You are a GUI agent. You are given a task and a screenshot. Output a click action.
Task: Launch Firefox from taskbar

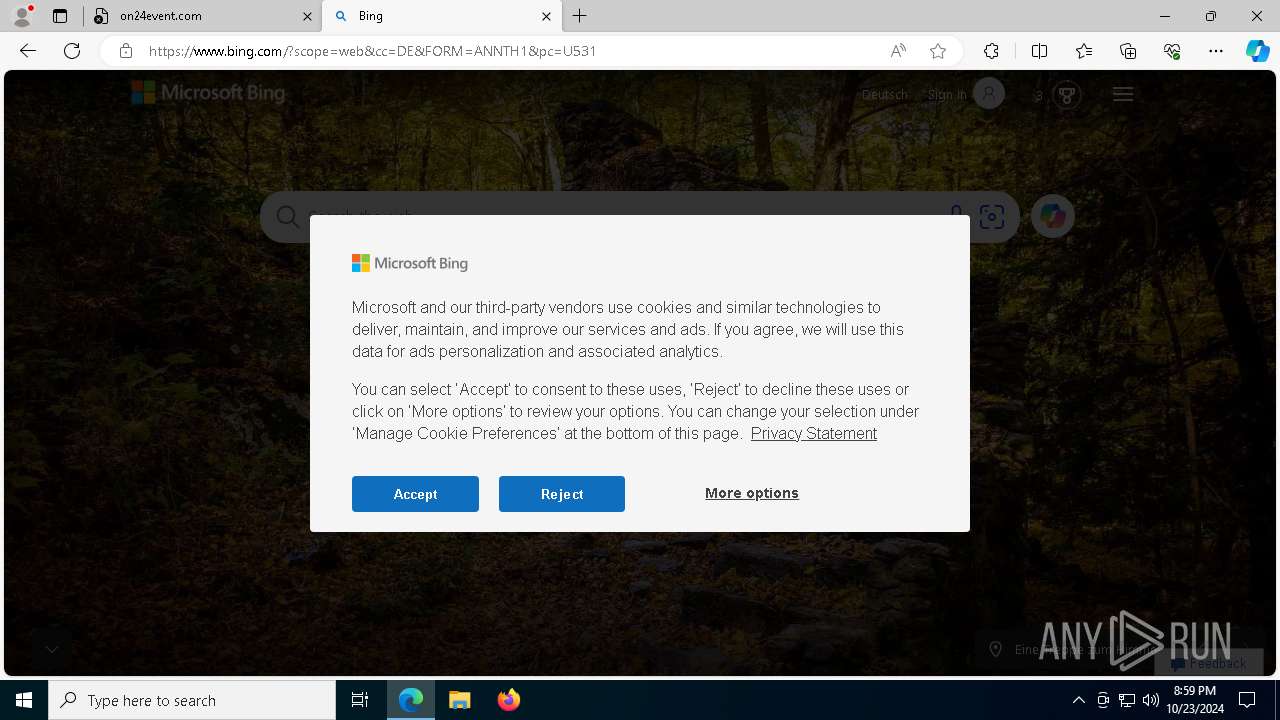pyautogui.click(x=508, y=700)
